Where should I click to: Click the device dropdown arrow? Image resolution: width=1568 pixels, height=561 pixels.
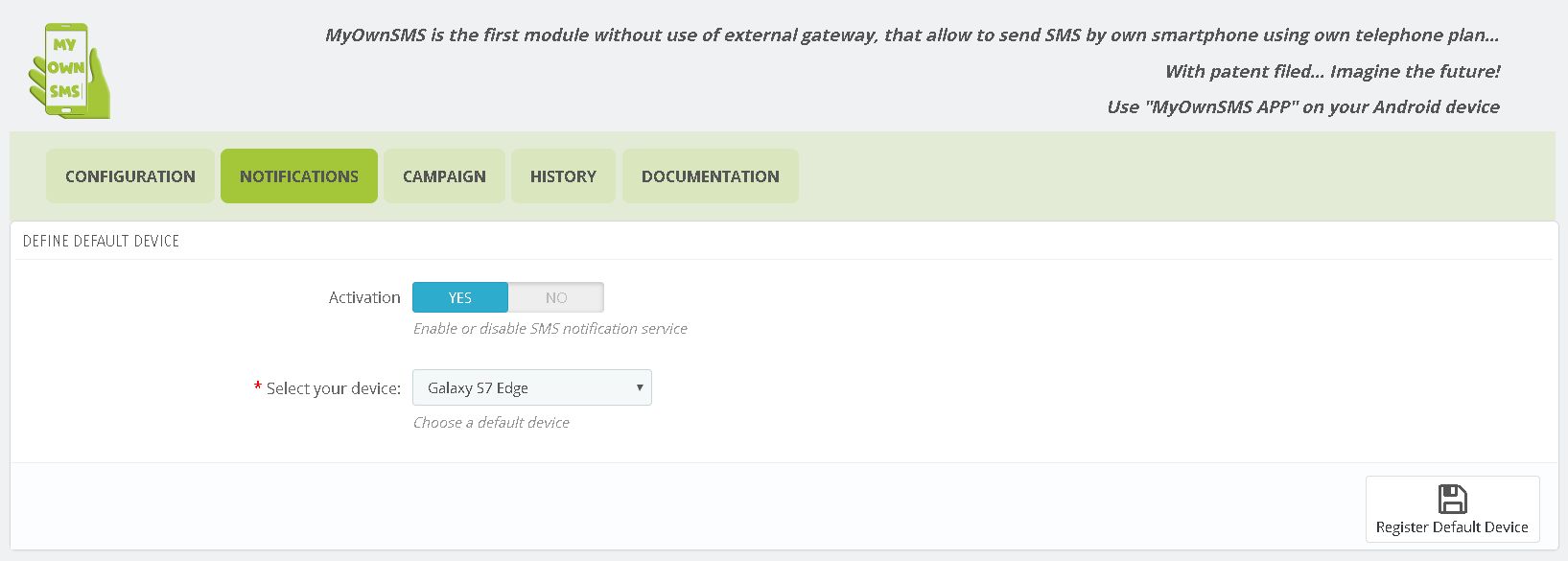coord(640,387)
